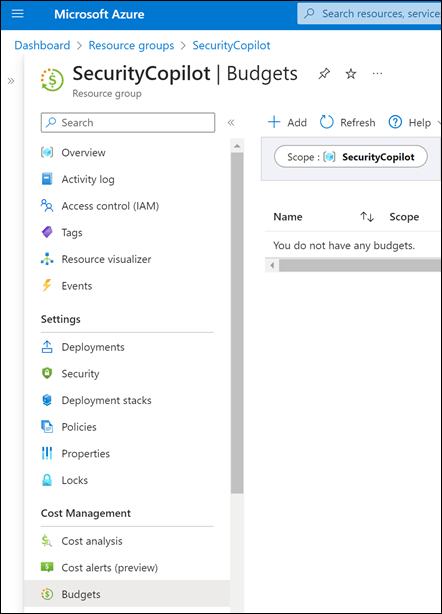Open Security settings item

[80, 374]
